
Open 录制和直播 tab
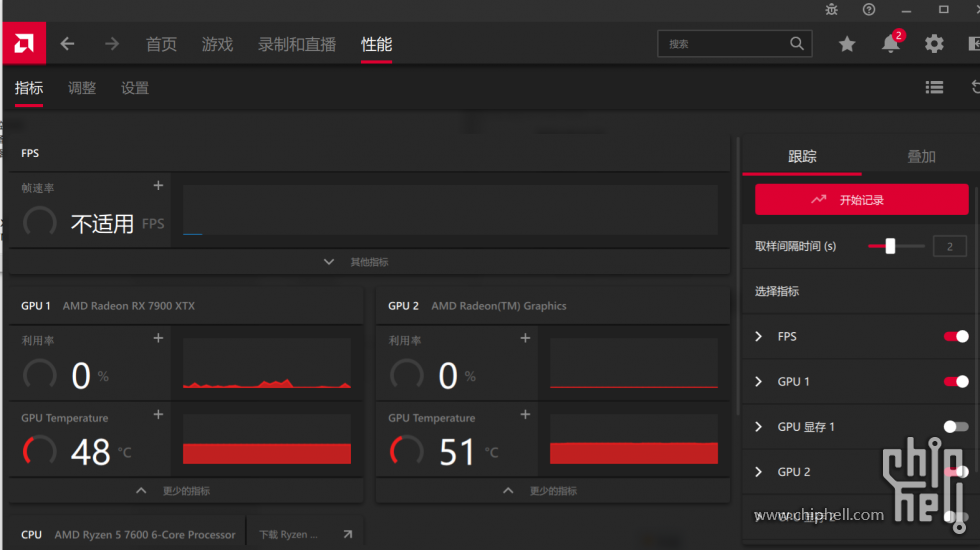(297, 44)
